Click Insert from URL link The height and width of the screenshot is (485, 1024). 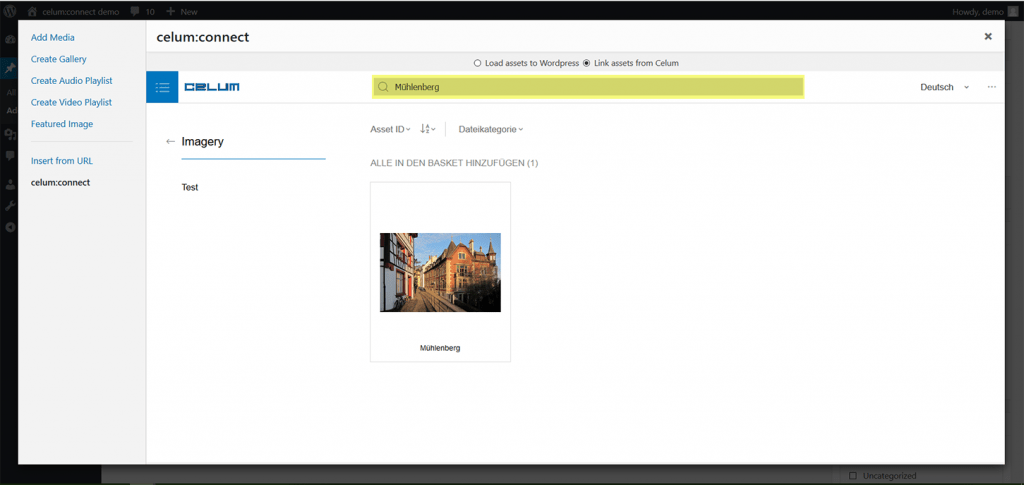tap(62, 160)
